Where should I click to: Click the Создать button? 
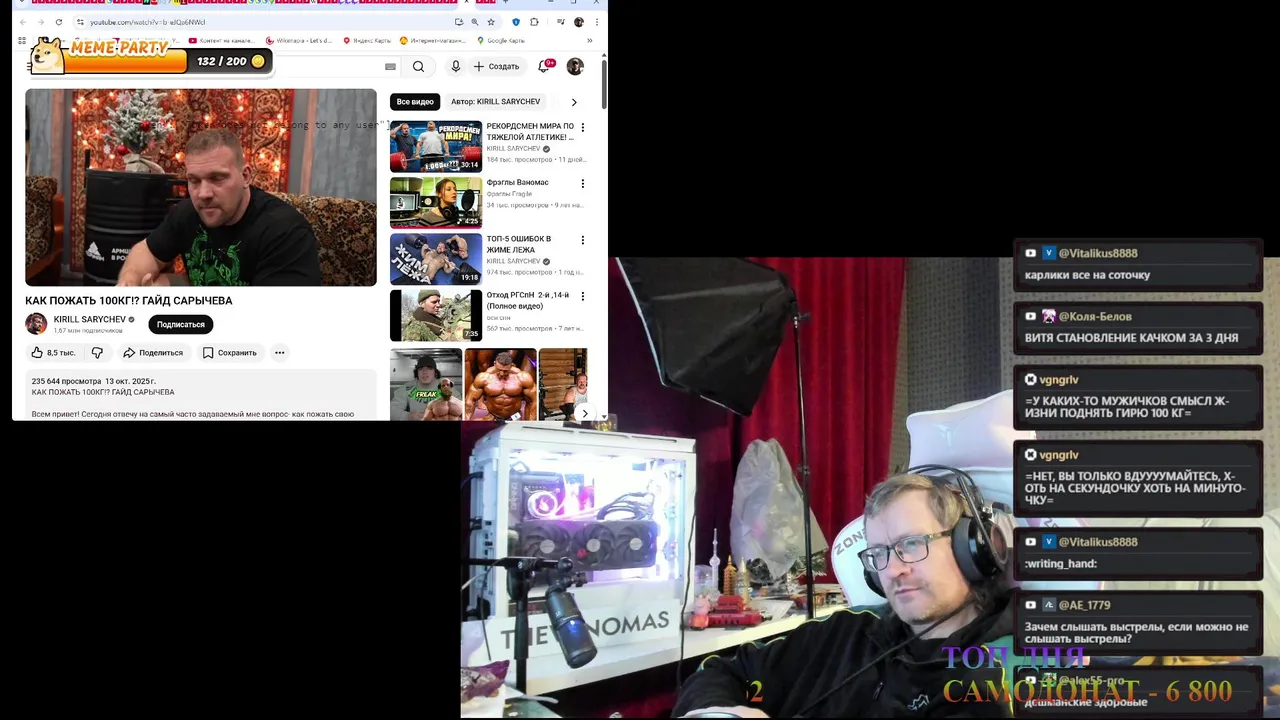(497, 66)
